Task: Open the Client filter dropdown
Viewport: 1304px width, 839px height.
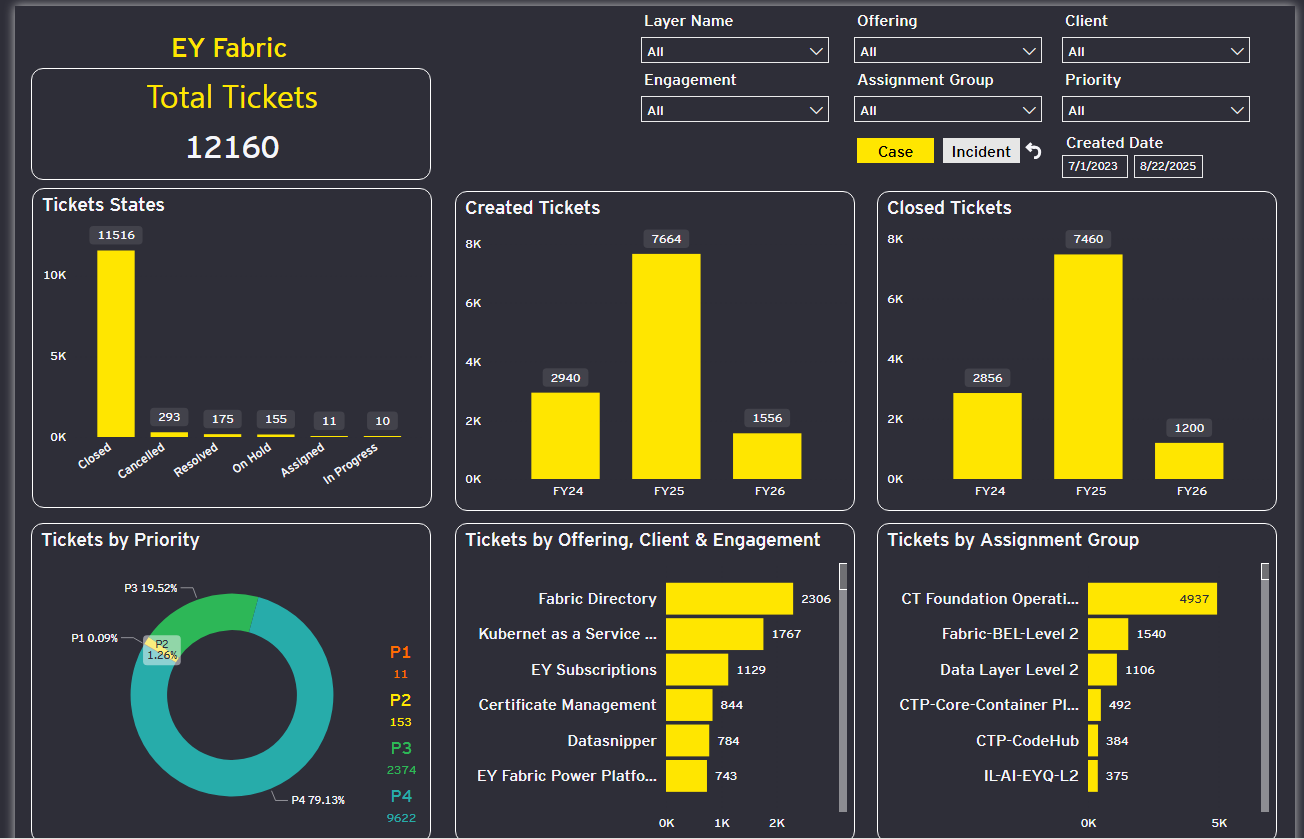Action: (1156, 51)
